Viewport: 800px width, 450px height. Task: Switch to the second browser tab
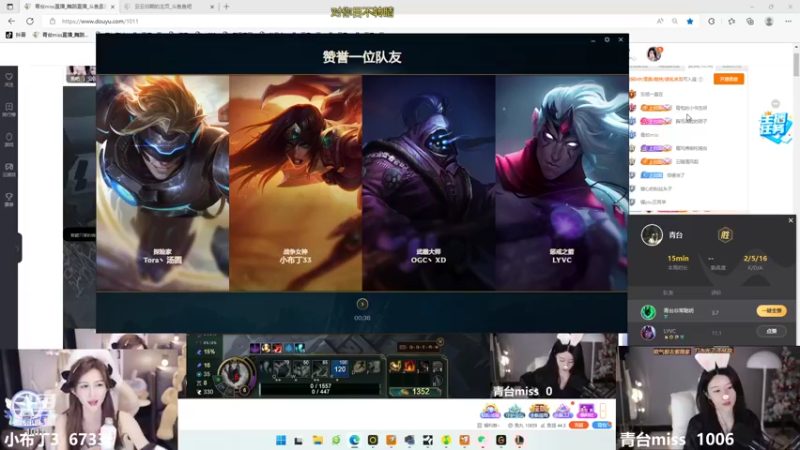click(x=168, y=7)
